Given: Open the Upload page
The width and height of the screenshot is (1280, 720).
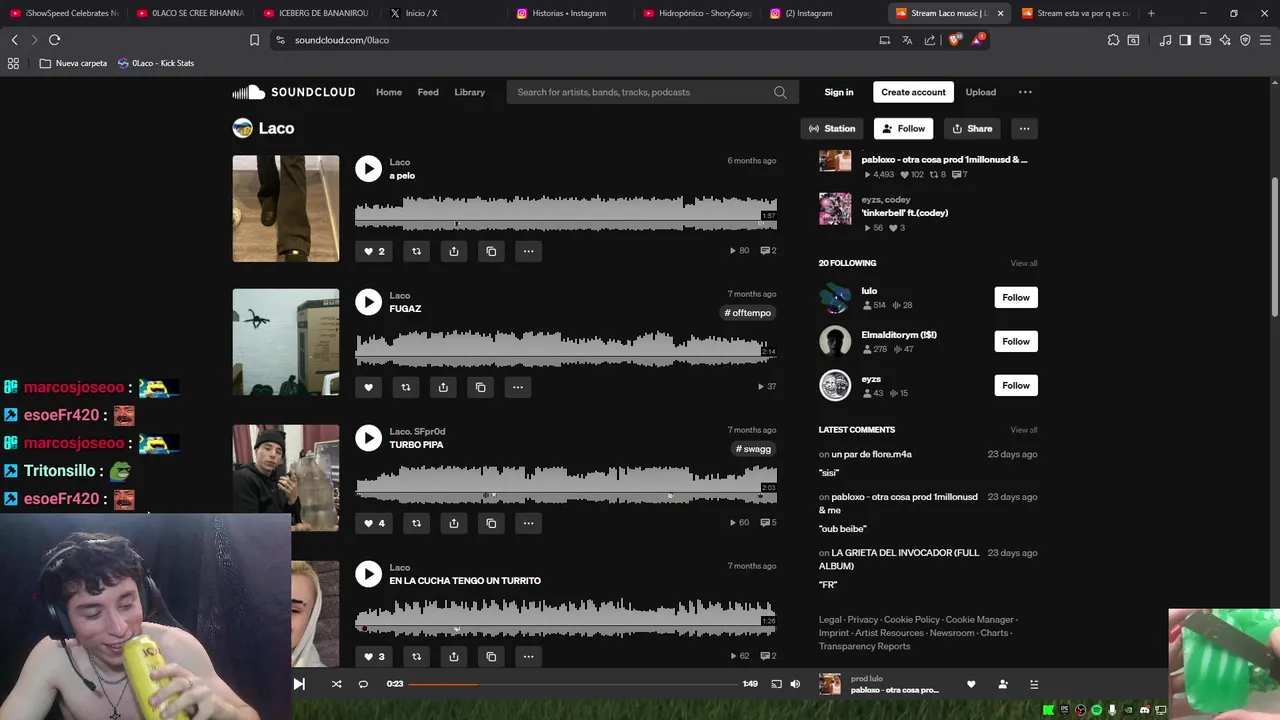Looking at the screenshot, I should click(980, 92).
